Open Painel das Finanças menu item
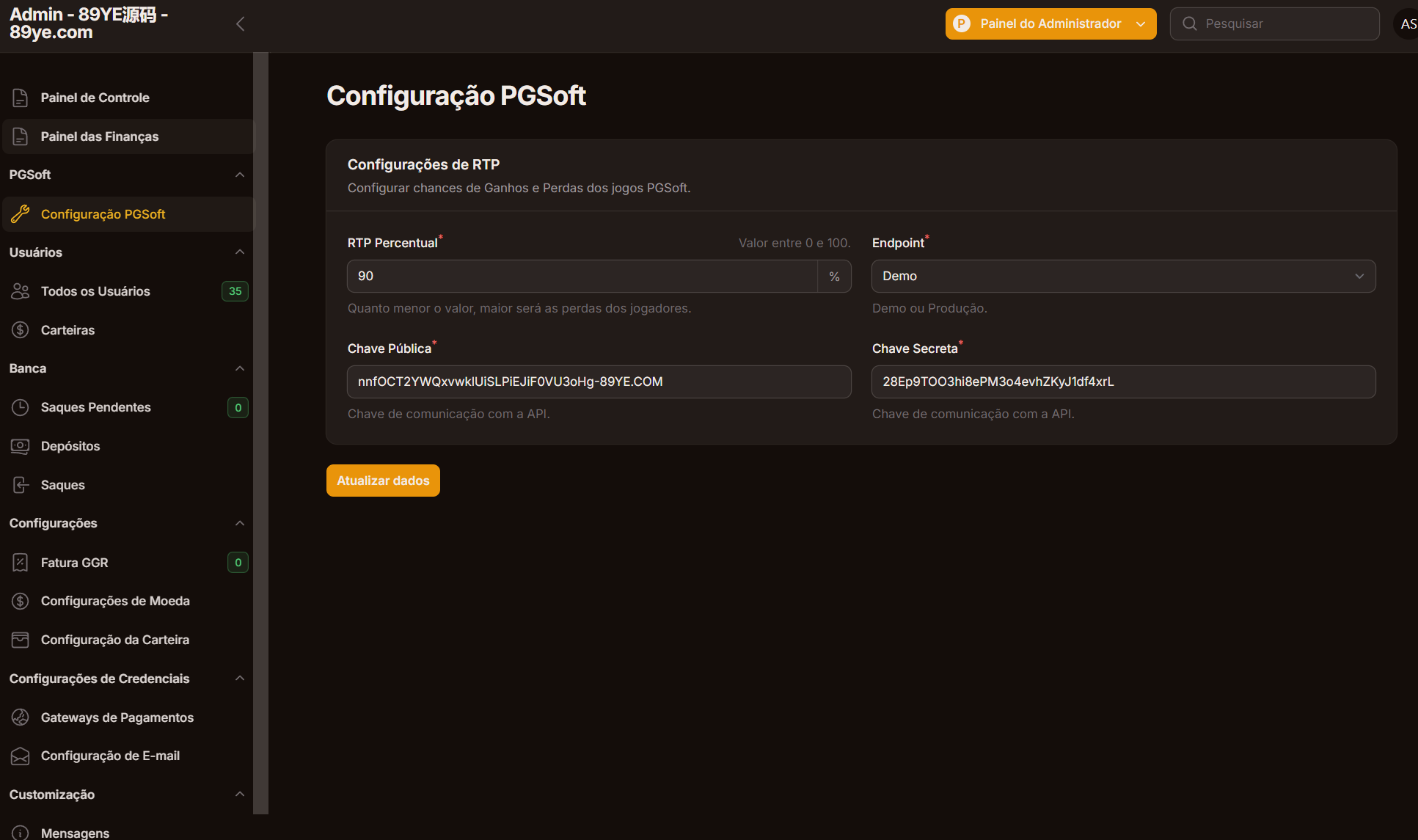Screen dimensions: 1418x840 (100, 136)
